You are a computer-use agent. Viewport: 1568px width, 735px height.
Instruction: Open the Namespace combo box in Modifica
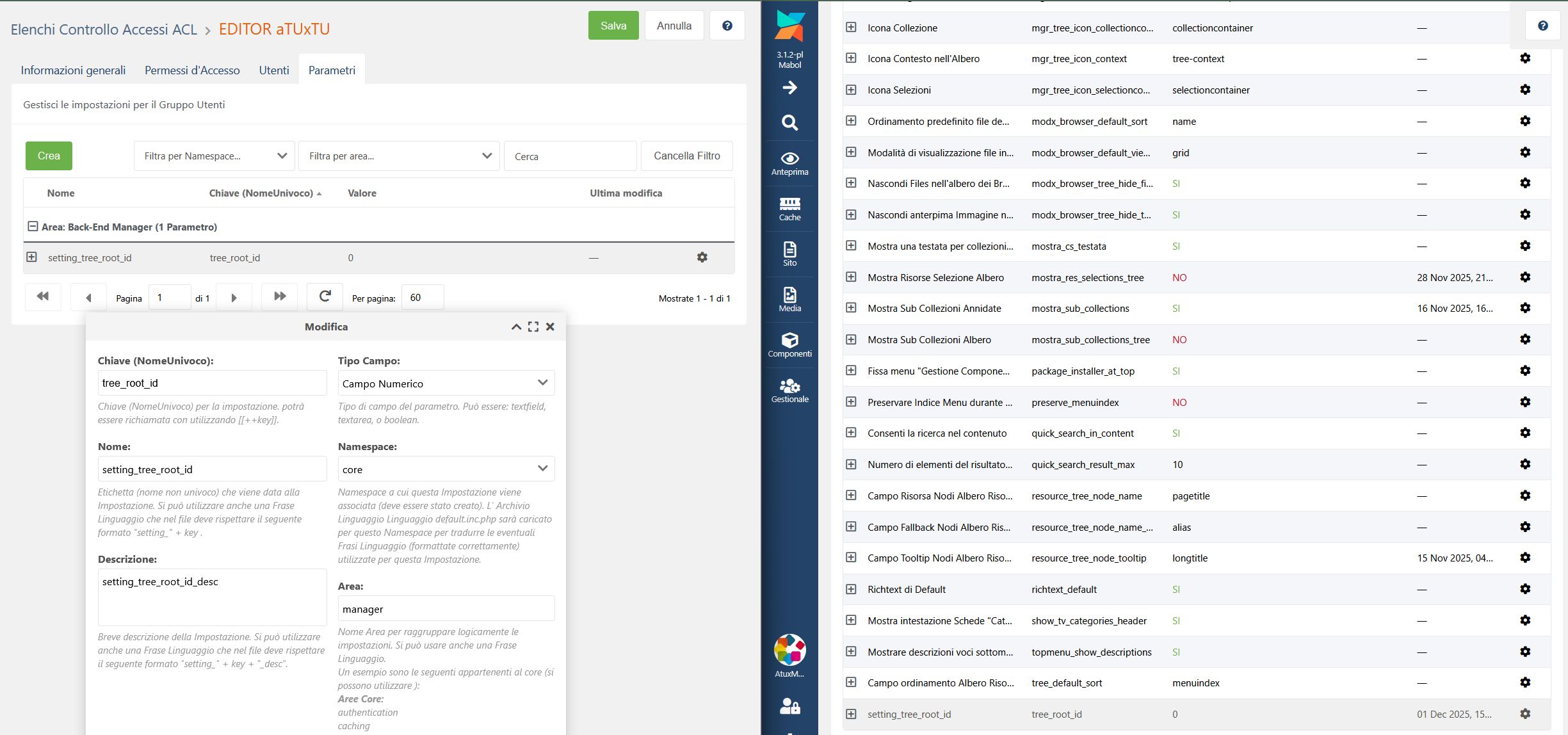click(446, 469)
